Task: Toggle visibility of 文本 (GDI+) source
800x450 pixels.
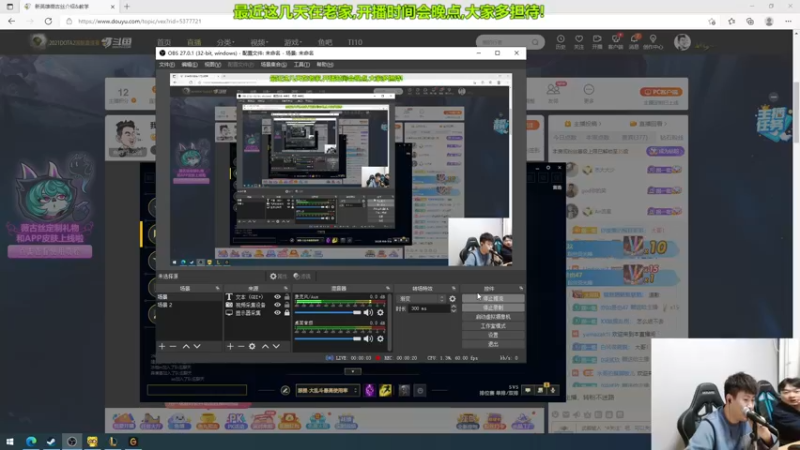Action: (x=277, y=296)
